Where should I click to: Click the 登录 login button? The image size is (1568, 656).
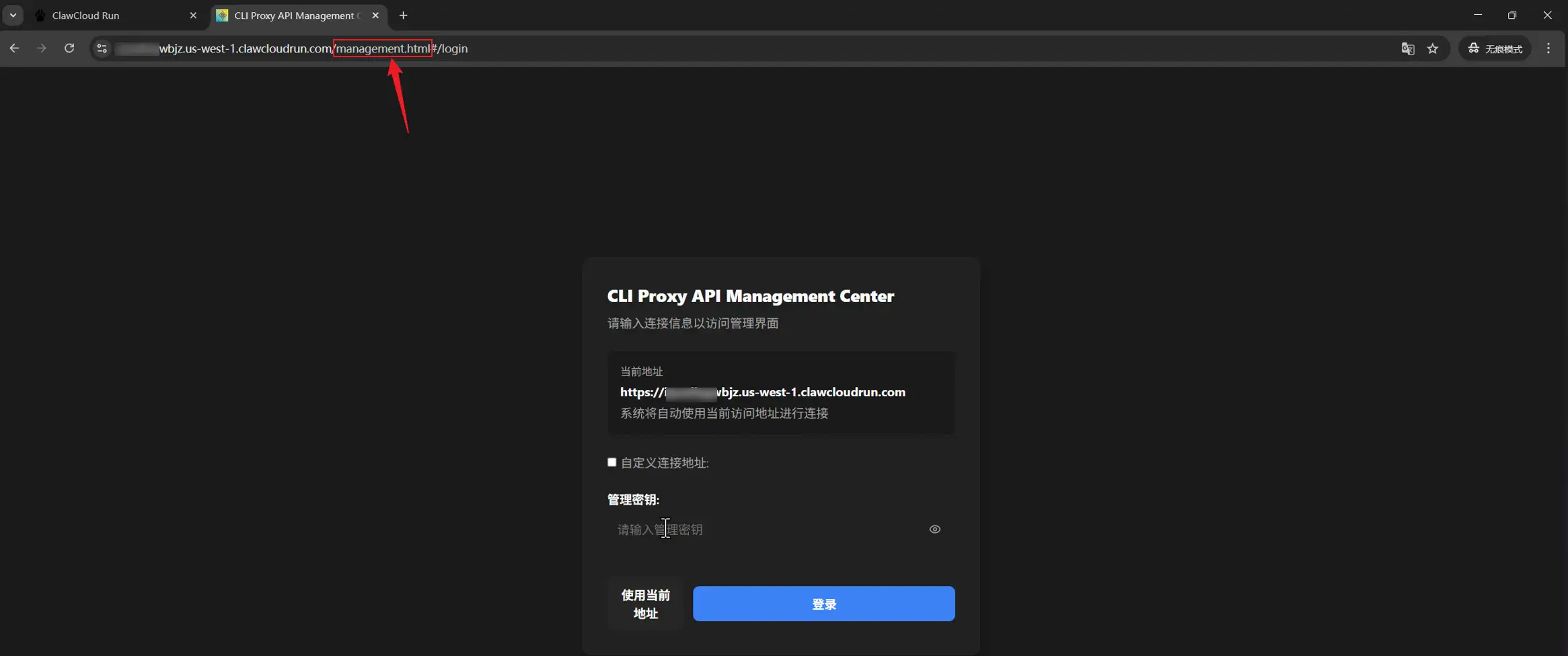(823, 604)
